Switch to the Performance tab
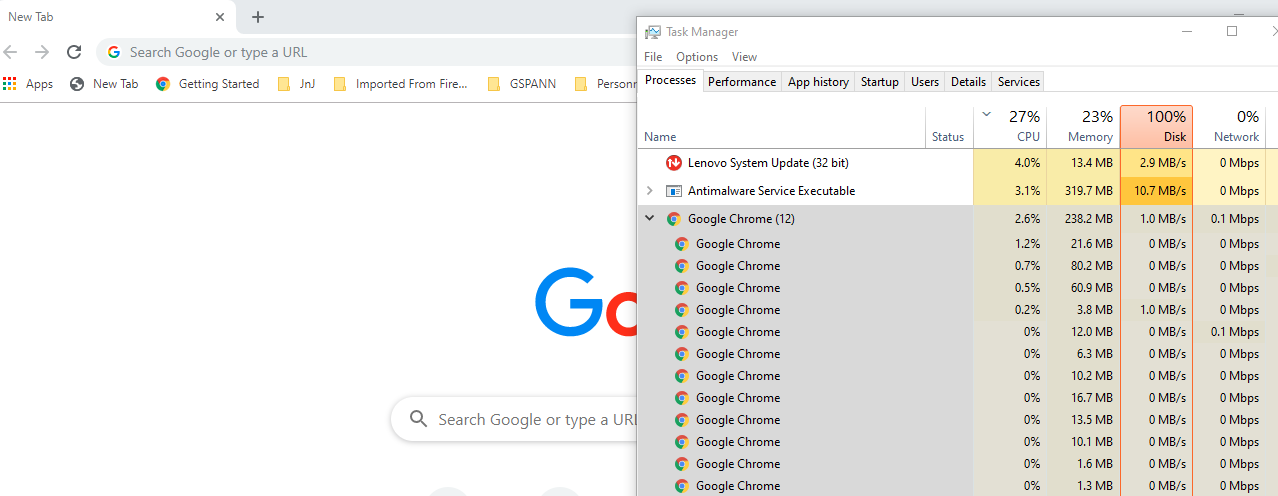Screen dimensions: 1278x496 point(742,82)
